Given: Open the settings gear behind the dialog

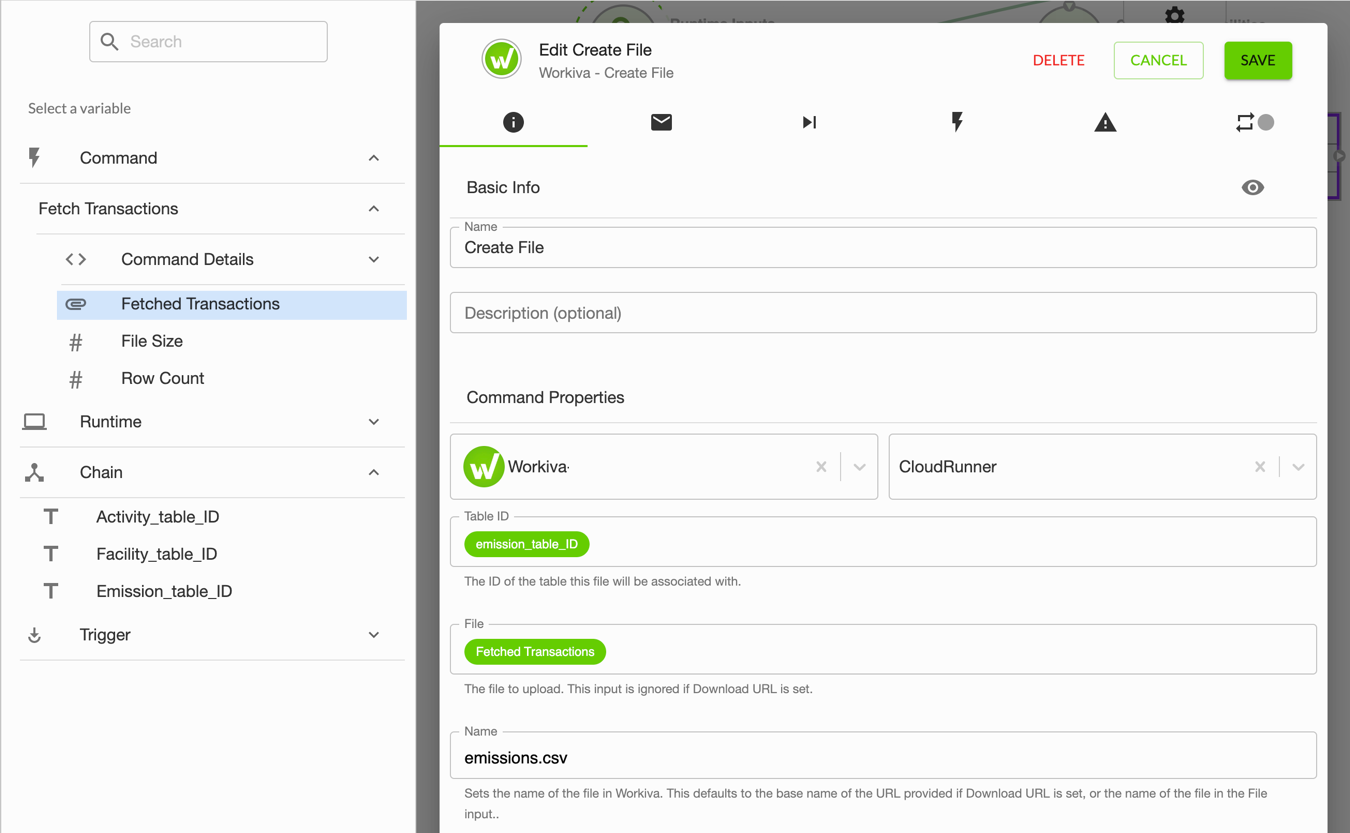Looking at the screenshot, I should [1175, 14].
